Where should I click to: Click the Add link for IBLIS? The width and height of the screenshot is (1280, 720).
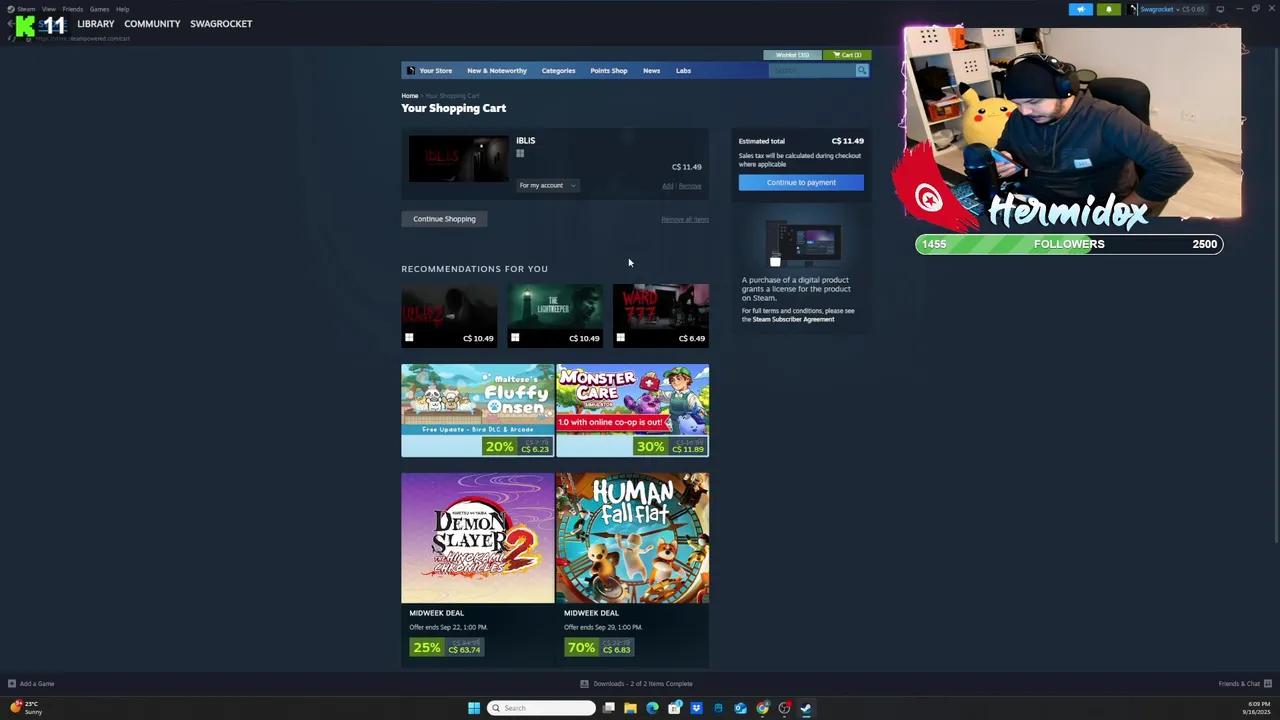click(667, 186)
